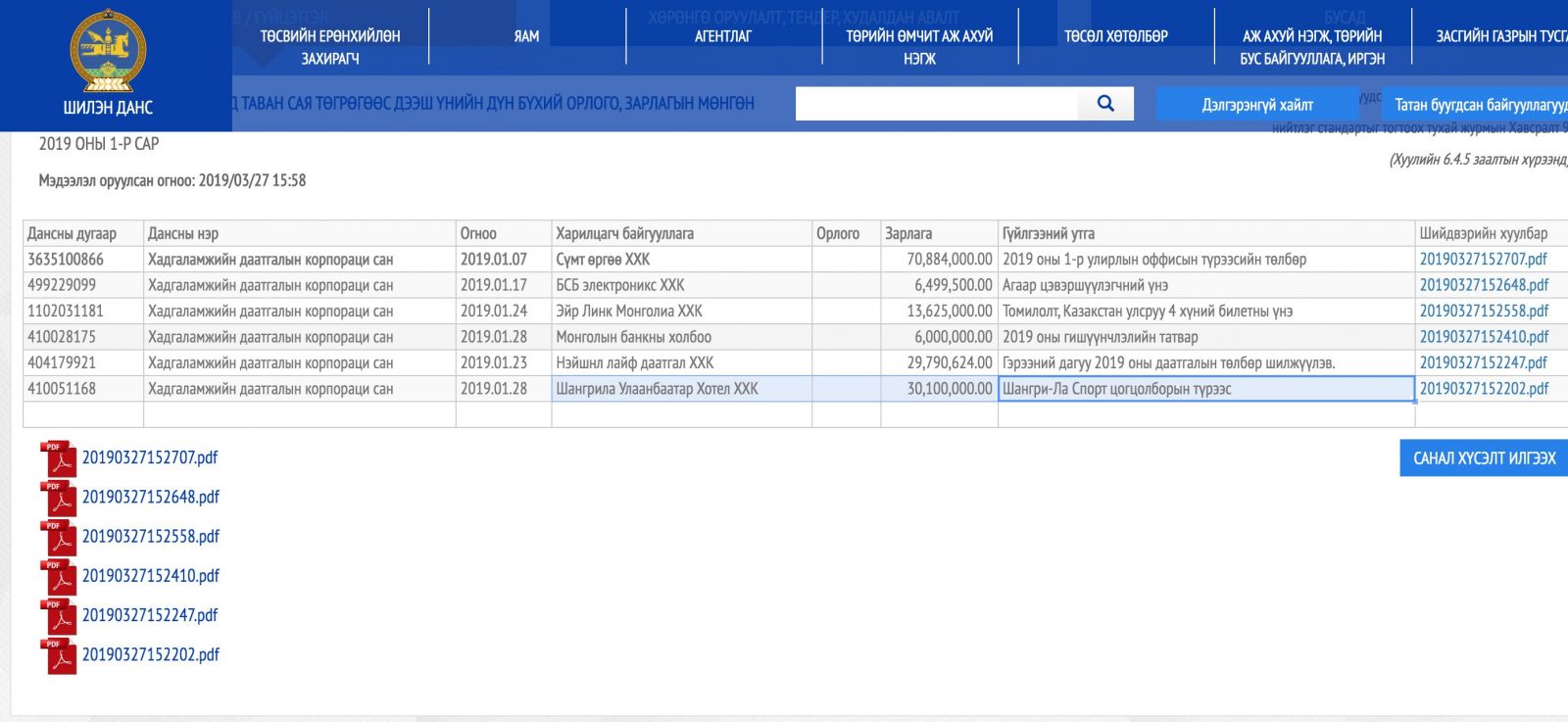Screen dimensions: 1568x722
Task: Open the АГЕНТЛАГ menu item
Action: [x=723, y=36]
